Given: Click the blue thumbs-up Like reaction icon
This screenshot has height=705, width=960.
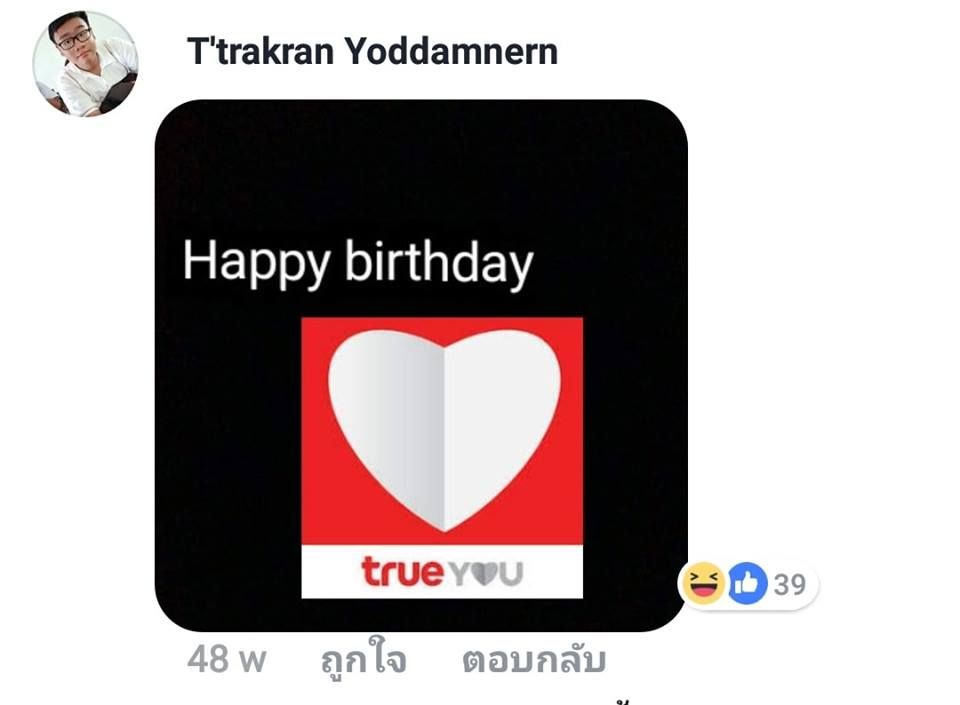Looking at the screenshot, I should point(748,583).
